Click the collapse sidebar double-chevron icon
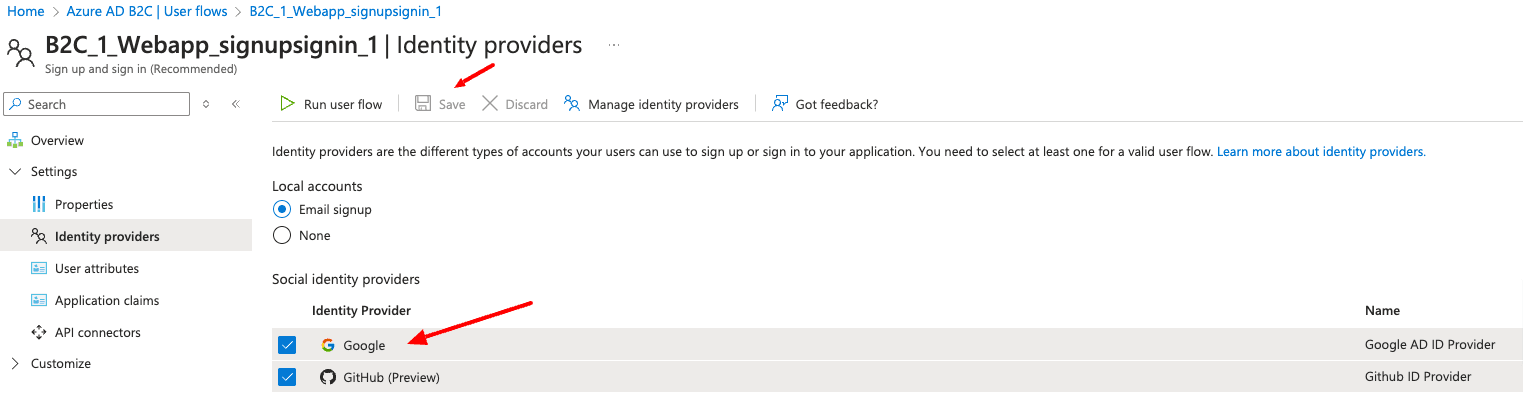This screenshot has height=393, width=1523. coord(236,104)
